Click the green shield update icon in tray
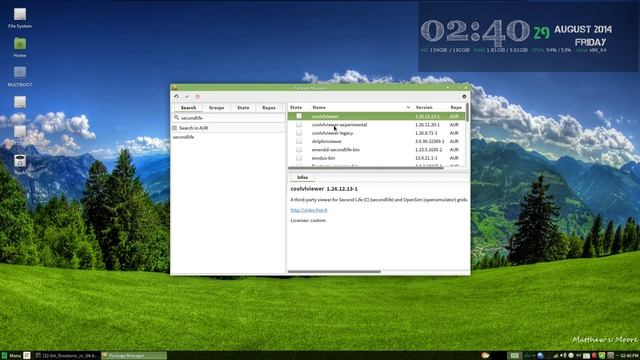The height and width of the screenshot is (360, 640). coord(602,356)
